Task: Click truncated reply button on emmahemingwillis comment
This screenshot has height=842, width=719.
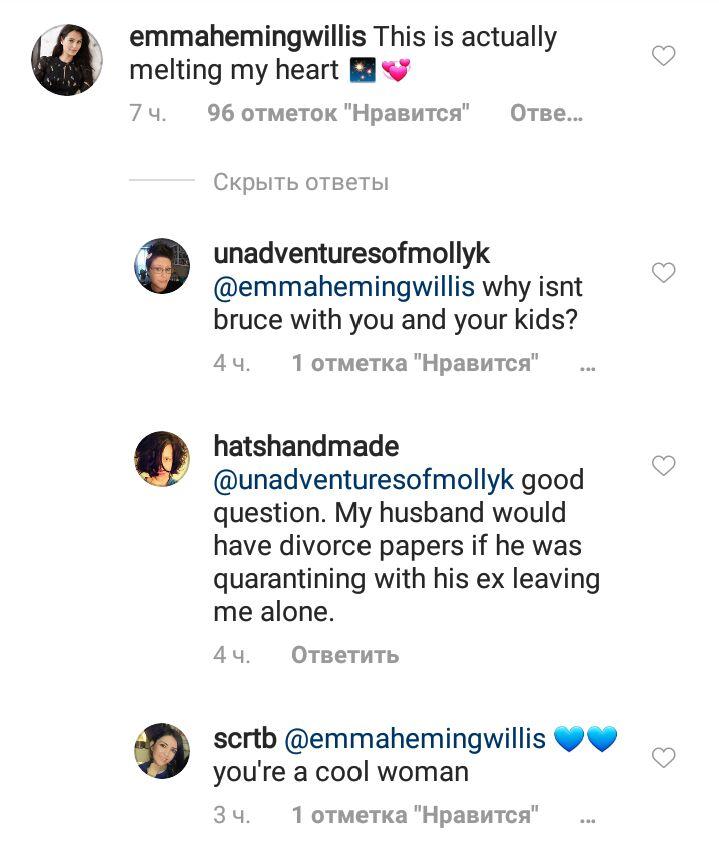Action: [x=546, y=114]
